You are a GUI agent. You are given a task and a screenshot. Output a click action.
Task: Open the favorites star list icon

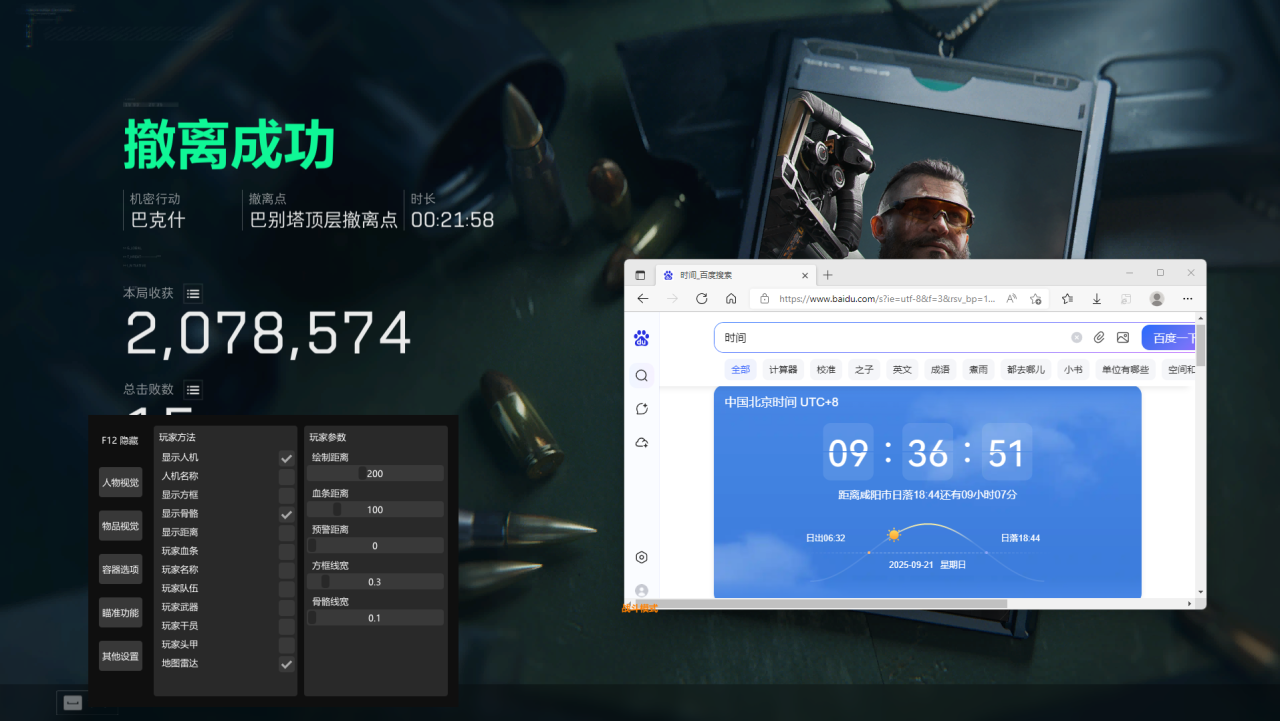[1067, 299]
